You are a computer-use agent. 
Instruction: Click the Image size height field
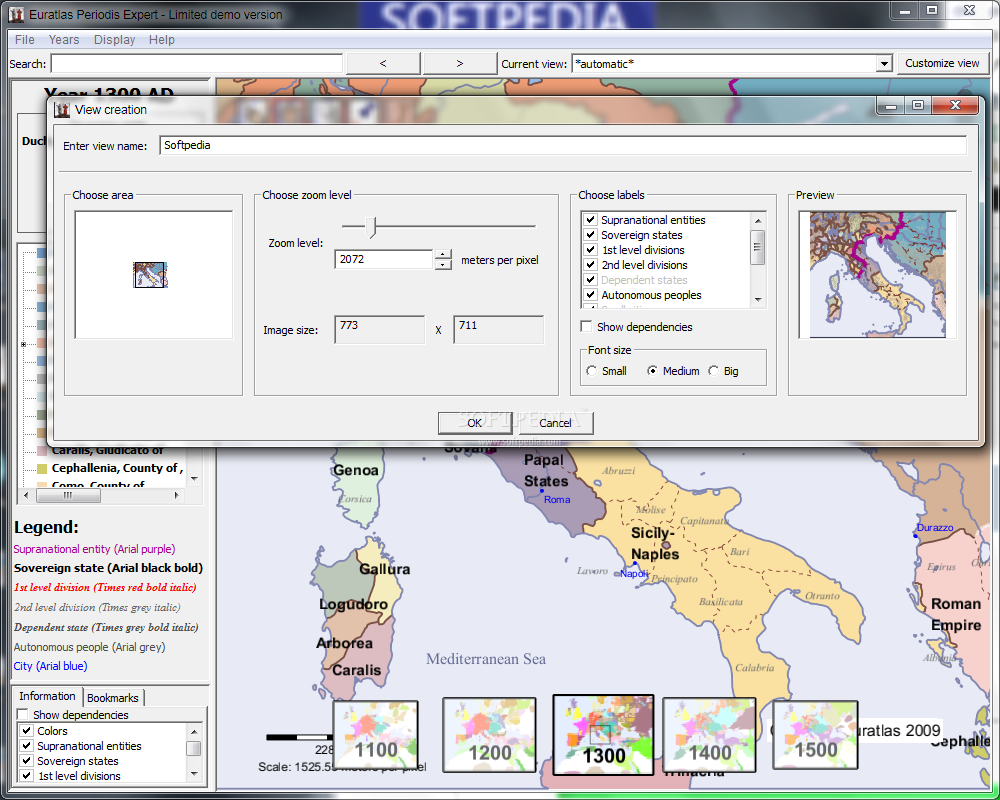(499, 330)
